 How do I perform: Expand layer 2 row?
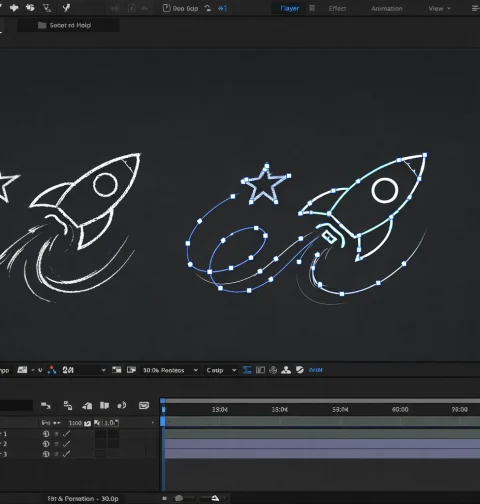point(1,444)
